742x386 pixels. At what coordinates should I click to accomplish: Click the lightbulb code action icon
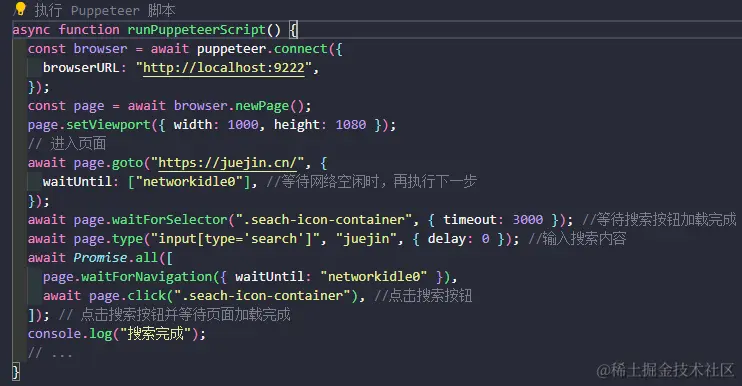20,9
